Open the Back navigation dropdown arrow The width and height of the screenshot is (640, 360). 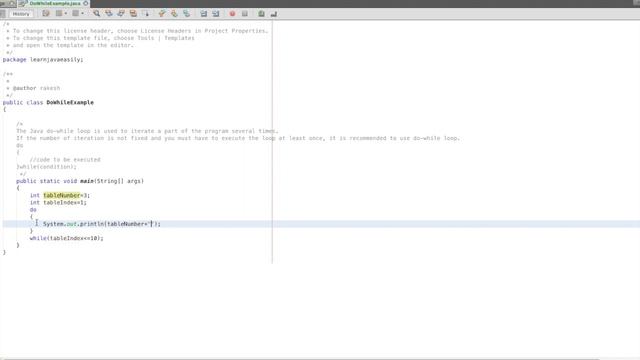point(66,13)
